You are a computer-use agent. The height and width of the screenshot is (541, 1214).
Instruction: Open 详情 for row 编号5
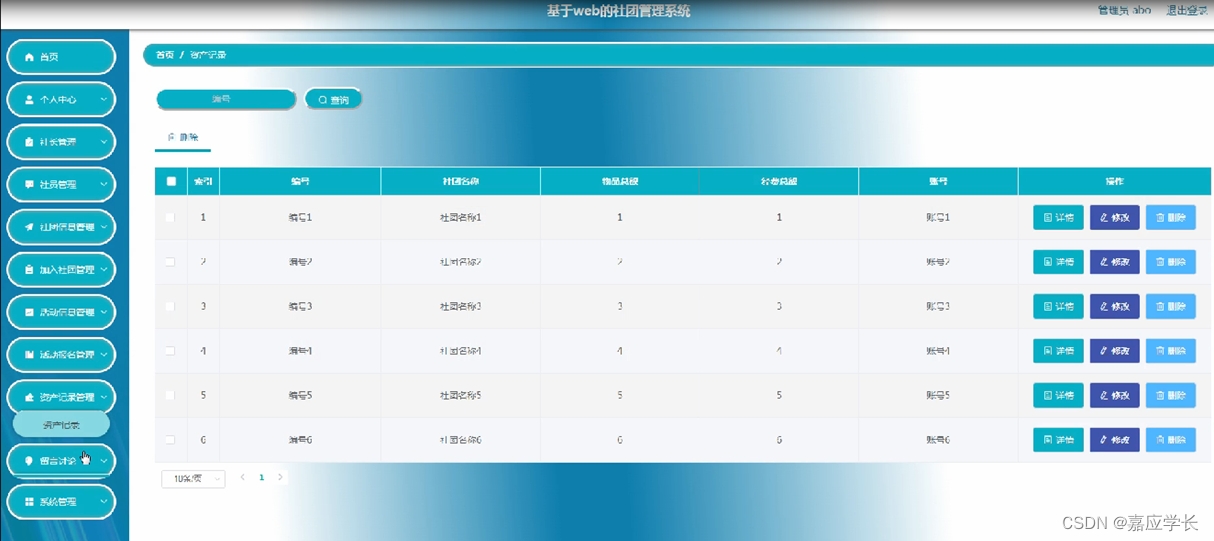point(1058,395)
